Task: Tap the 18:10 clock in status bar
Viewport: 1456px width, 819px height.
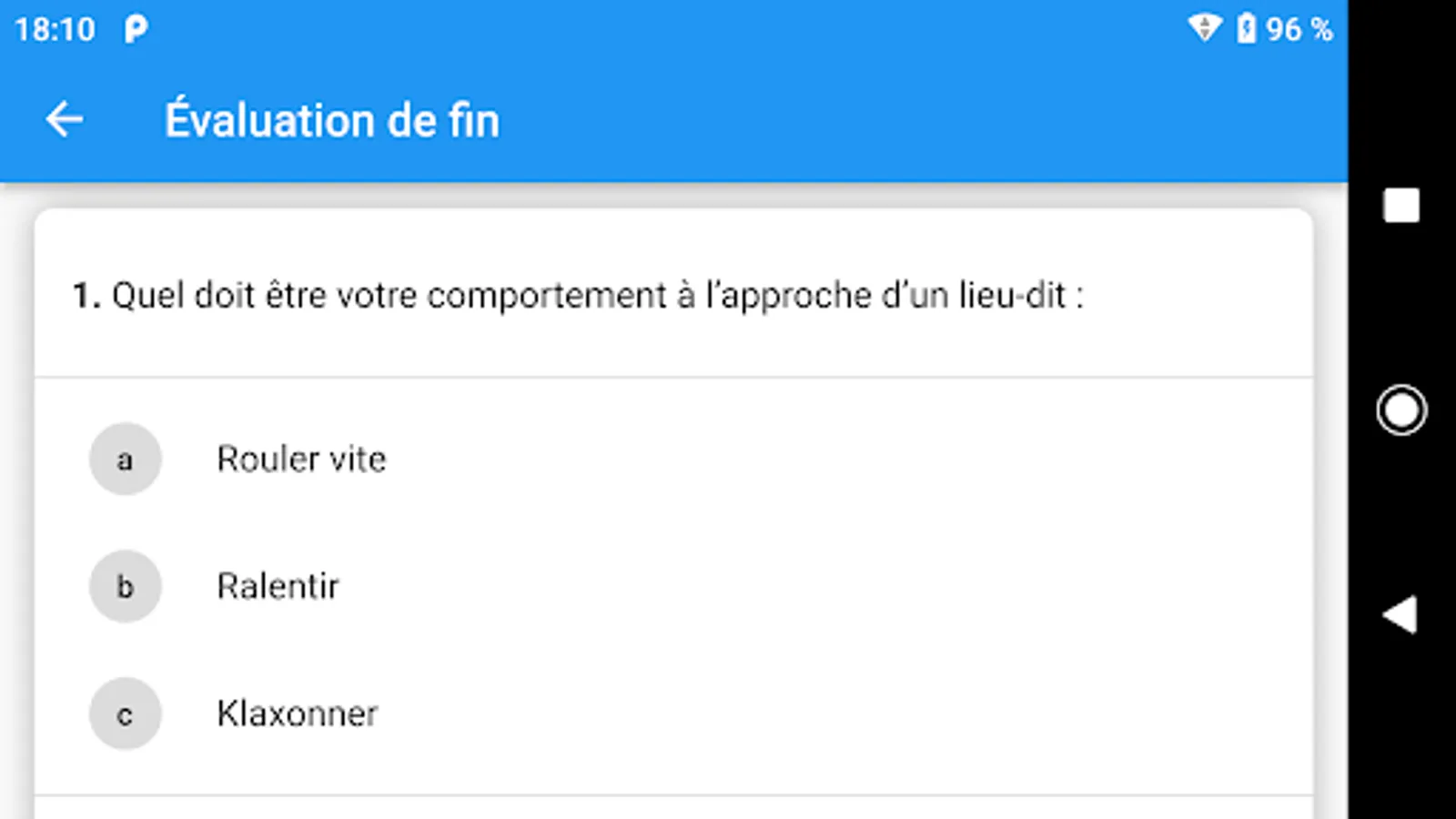Action: 55,30
